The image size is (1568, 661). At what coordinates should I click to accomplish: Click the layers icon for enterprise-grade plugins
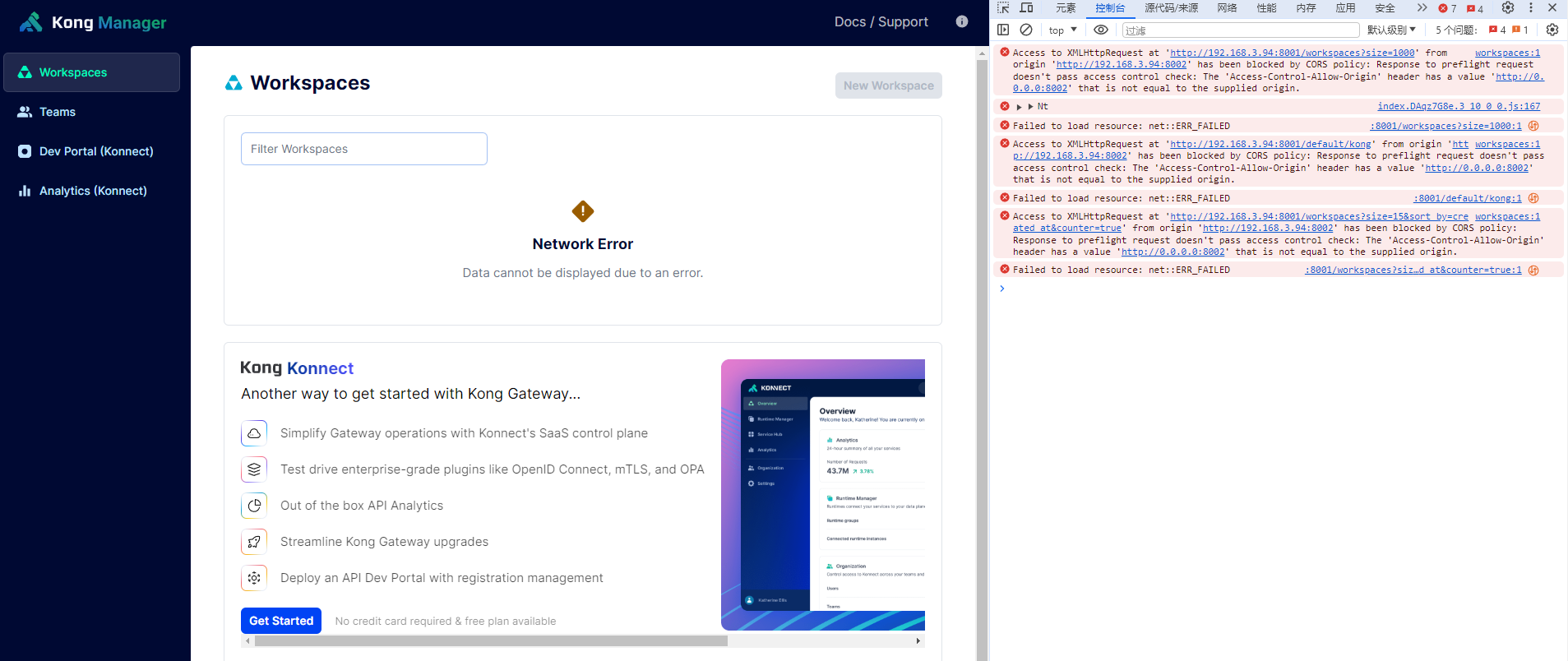point(254,469)
